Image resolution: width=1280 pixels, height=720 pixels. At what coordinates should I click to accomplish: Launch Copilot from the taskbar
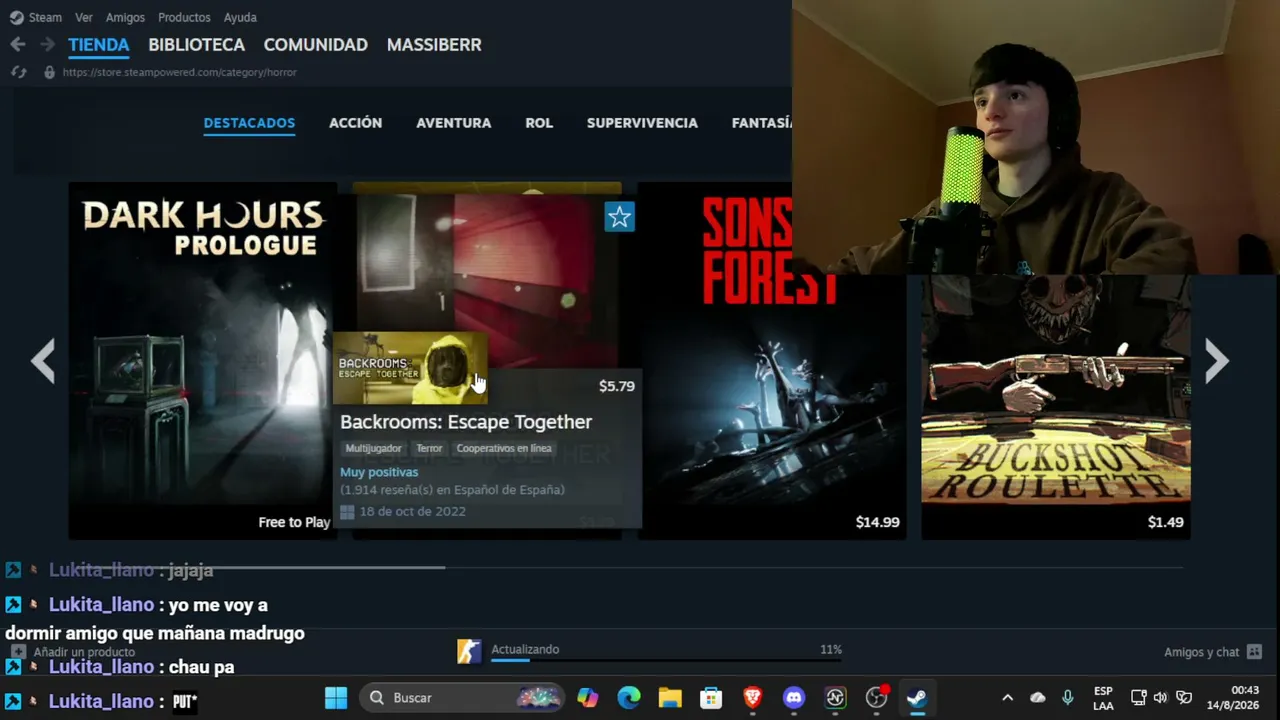(x=587, y=697)
